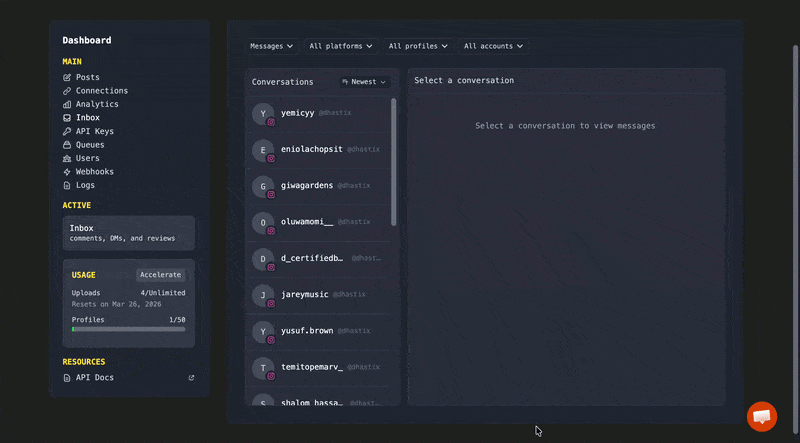Viewport: 800px width, 443px height.
Task: Click the external link icon beside API Docs
Action: pos(191,378)
